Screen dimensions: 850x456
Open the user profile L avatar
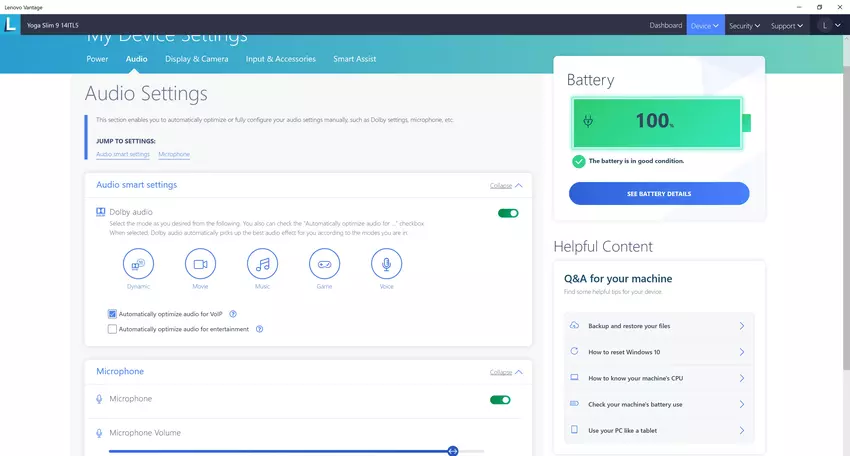[x=825, y=25]
